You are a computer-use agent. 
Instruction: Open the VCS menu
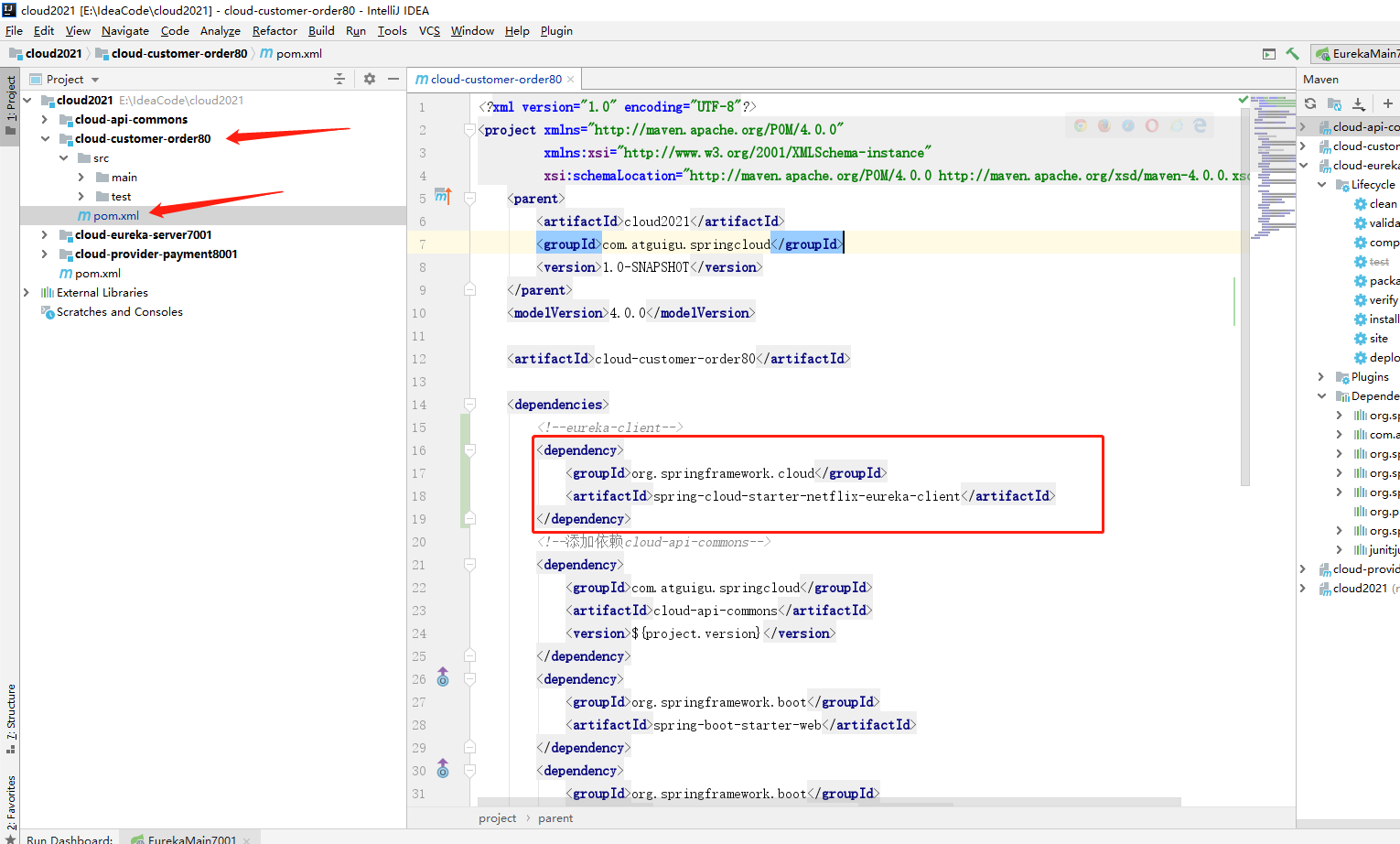pyautogui.click(x=429, y=31)
